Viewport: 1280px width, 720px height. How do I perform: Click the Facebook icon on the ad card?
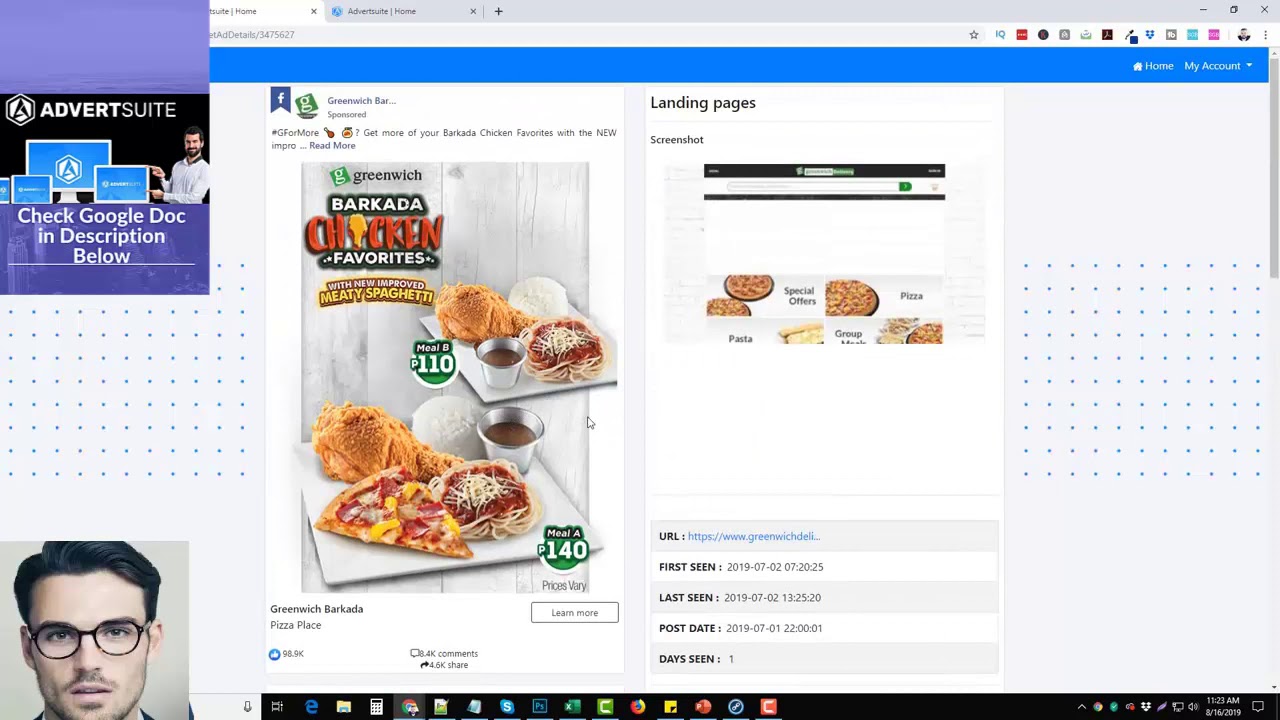point(280,100)
